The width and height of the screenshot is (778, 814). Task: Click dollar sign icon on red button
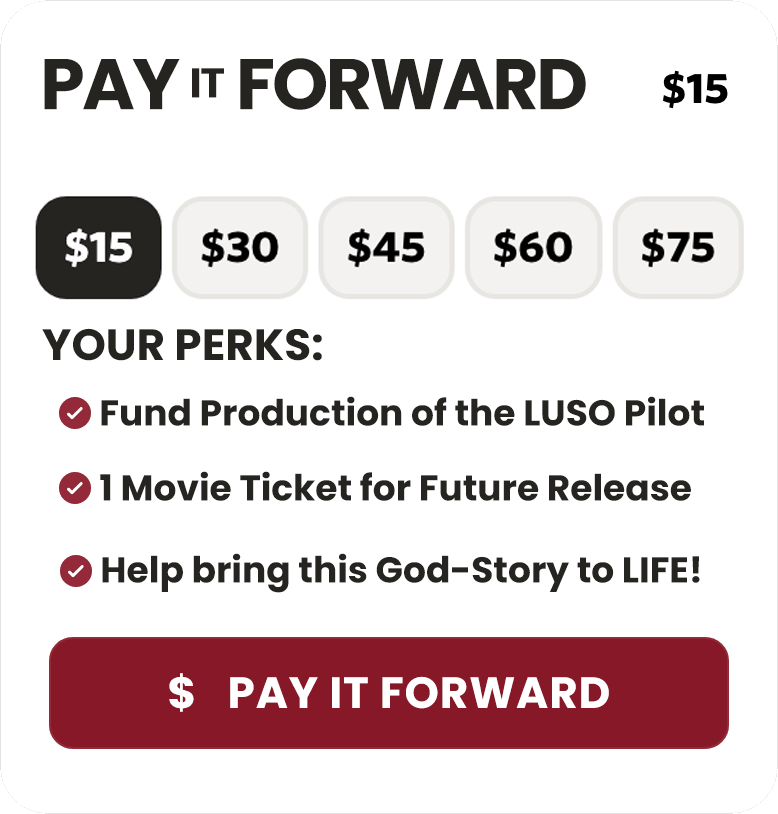click(x=181, y=692)
